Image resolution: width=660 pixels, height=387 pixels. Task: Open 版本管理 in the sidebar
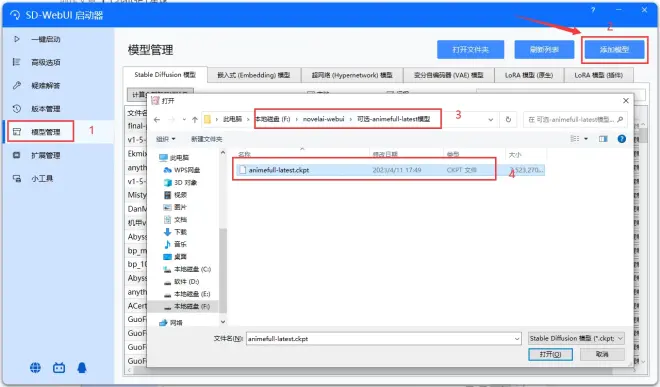coord(45,109)
